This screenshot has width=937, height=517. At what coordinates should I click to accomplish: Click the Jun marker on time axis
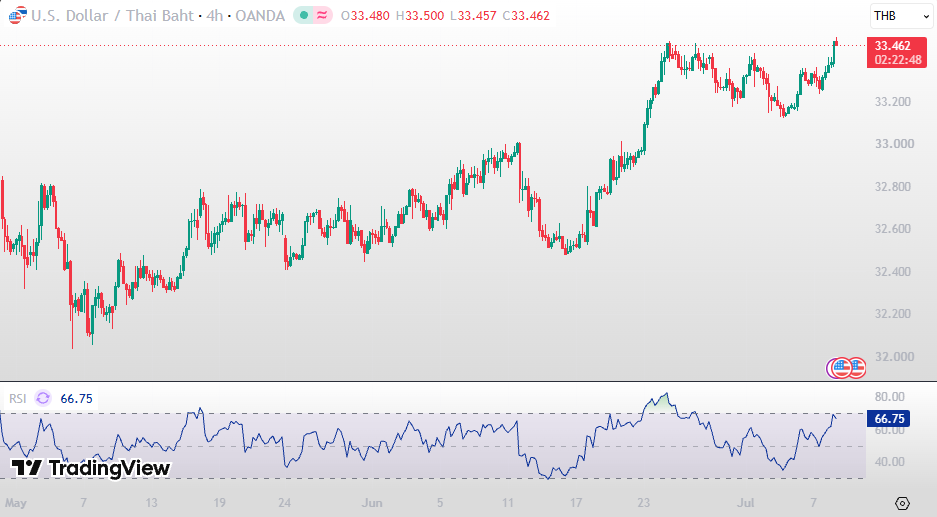point(372,503)
